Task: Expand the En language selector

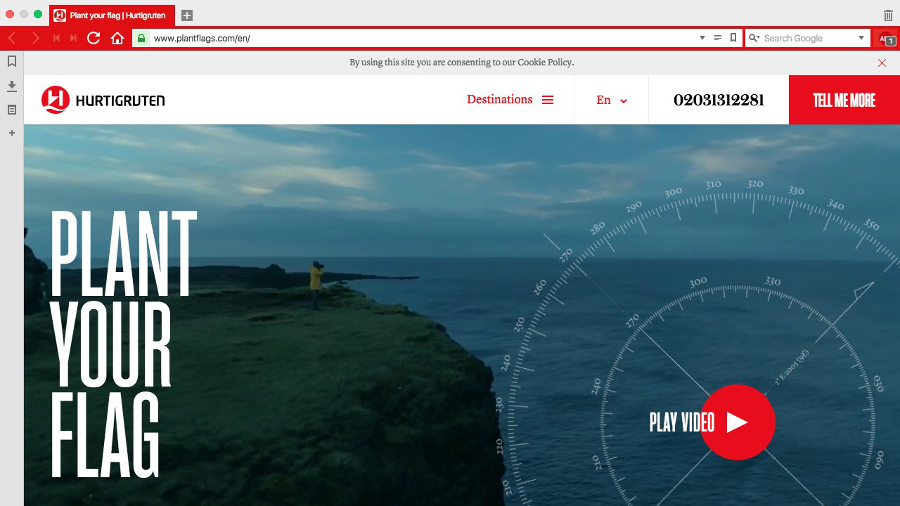Action: pyautogui.click(x=611, y=100)
